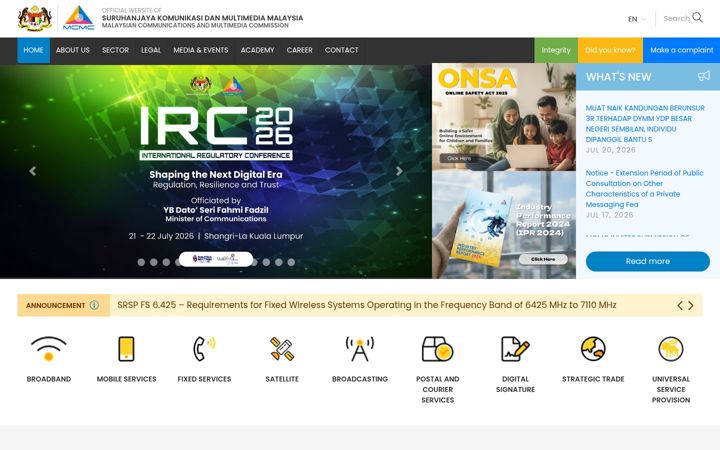
Task: Open the EN language dropdown
Action: 637,19
